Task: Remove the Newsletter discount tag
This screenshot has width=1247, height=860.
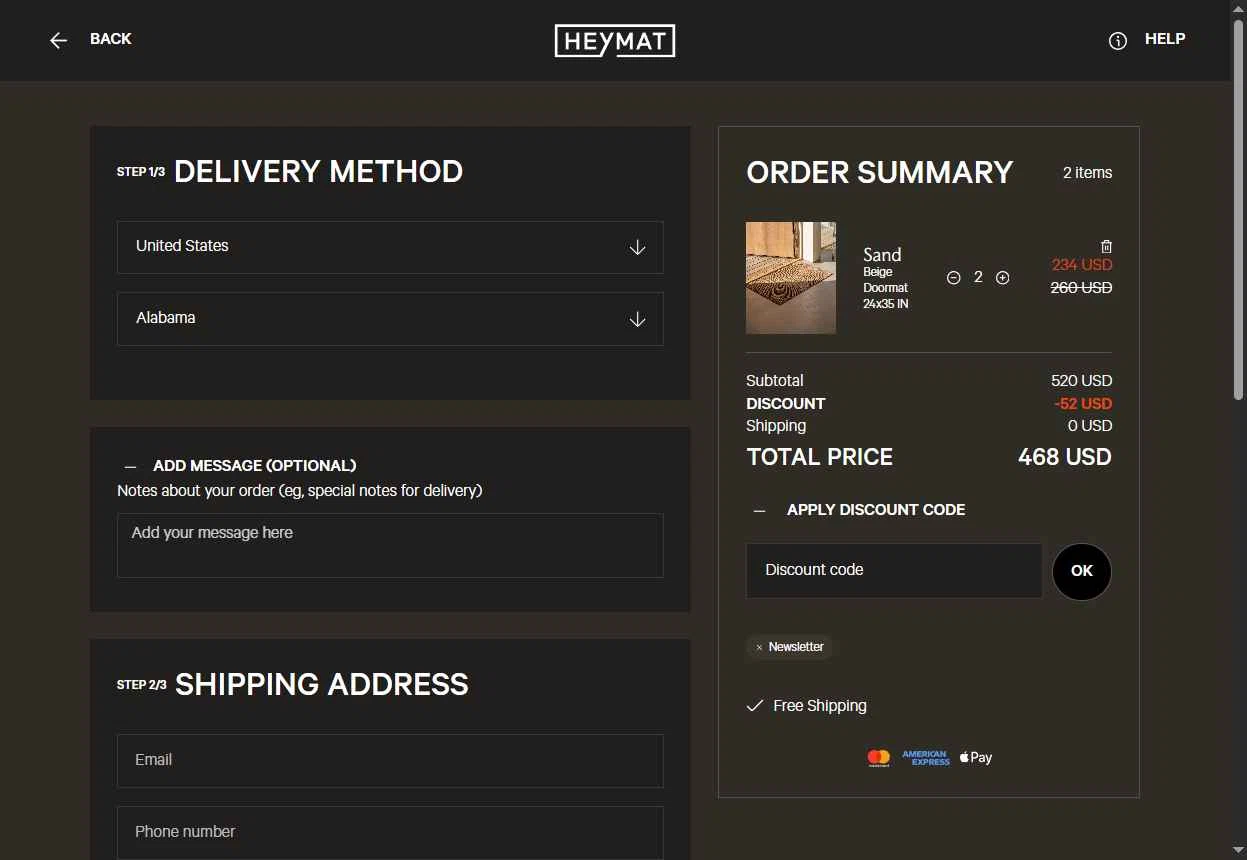Action: [x=759, y=648]
